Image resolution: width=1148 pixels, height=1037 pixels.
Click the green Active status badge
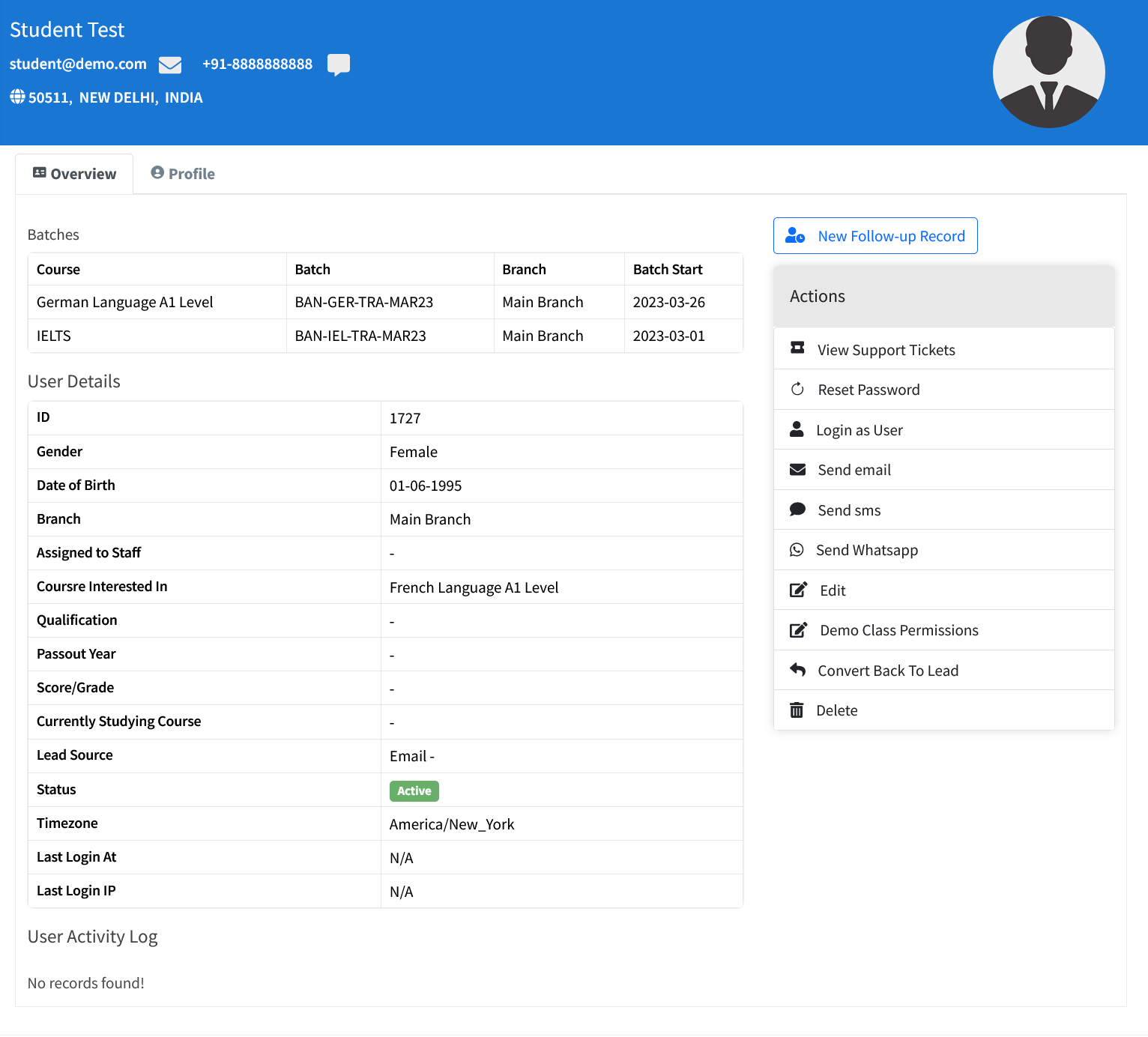[x=414, y=790]
